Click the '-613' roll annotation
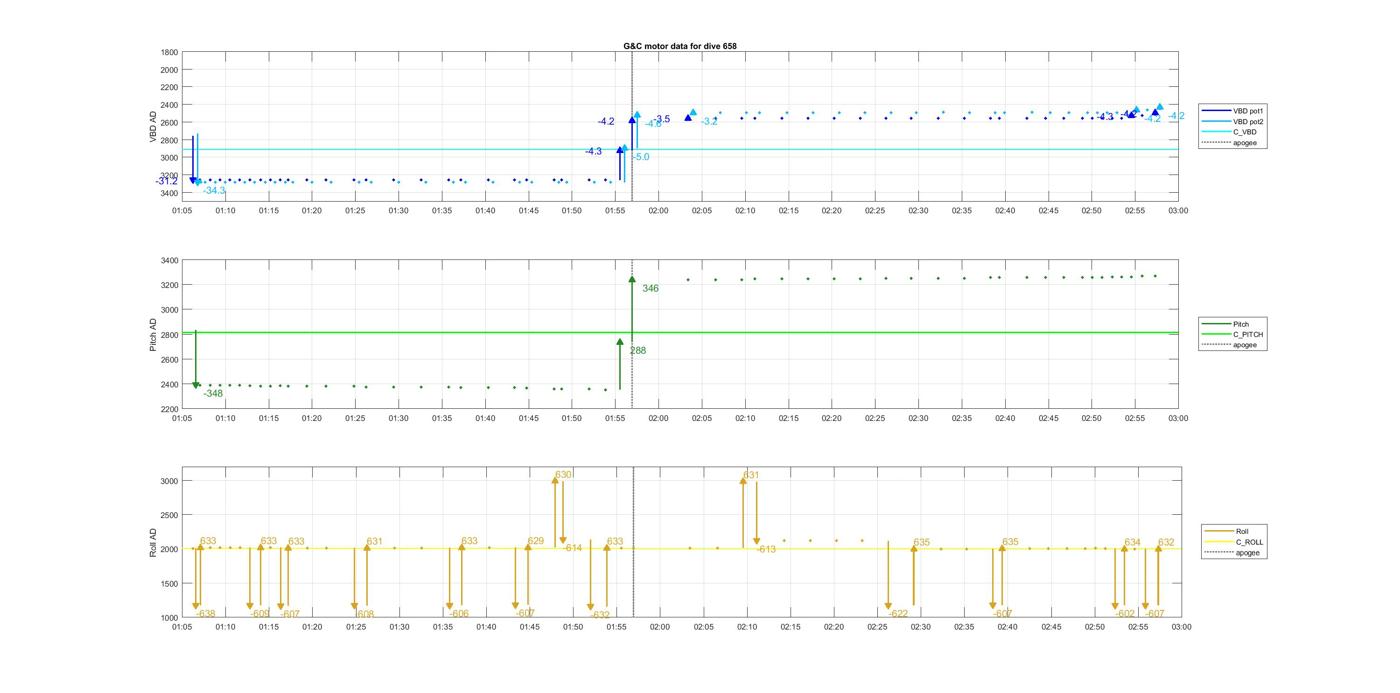Image resolution: width=1400 pixels, height=693 pixels. pos(766,549)
